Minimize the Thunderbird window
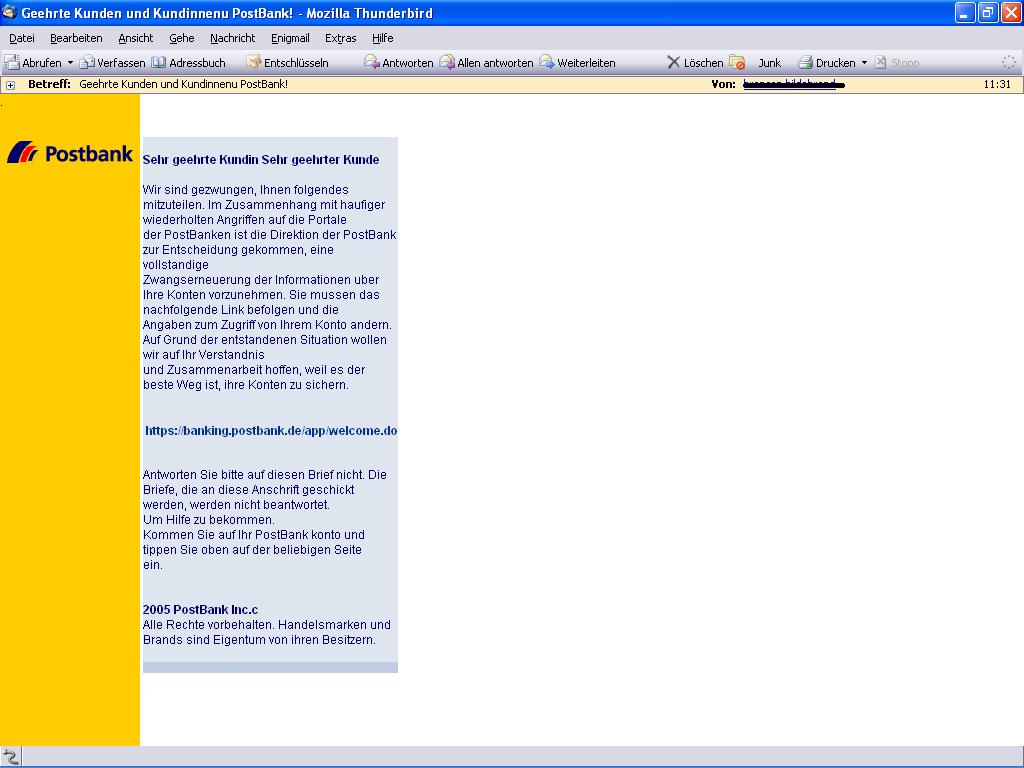The height and width of the screenshot is (768, 1024). tap(965, 12)
